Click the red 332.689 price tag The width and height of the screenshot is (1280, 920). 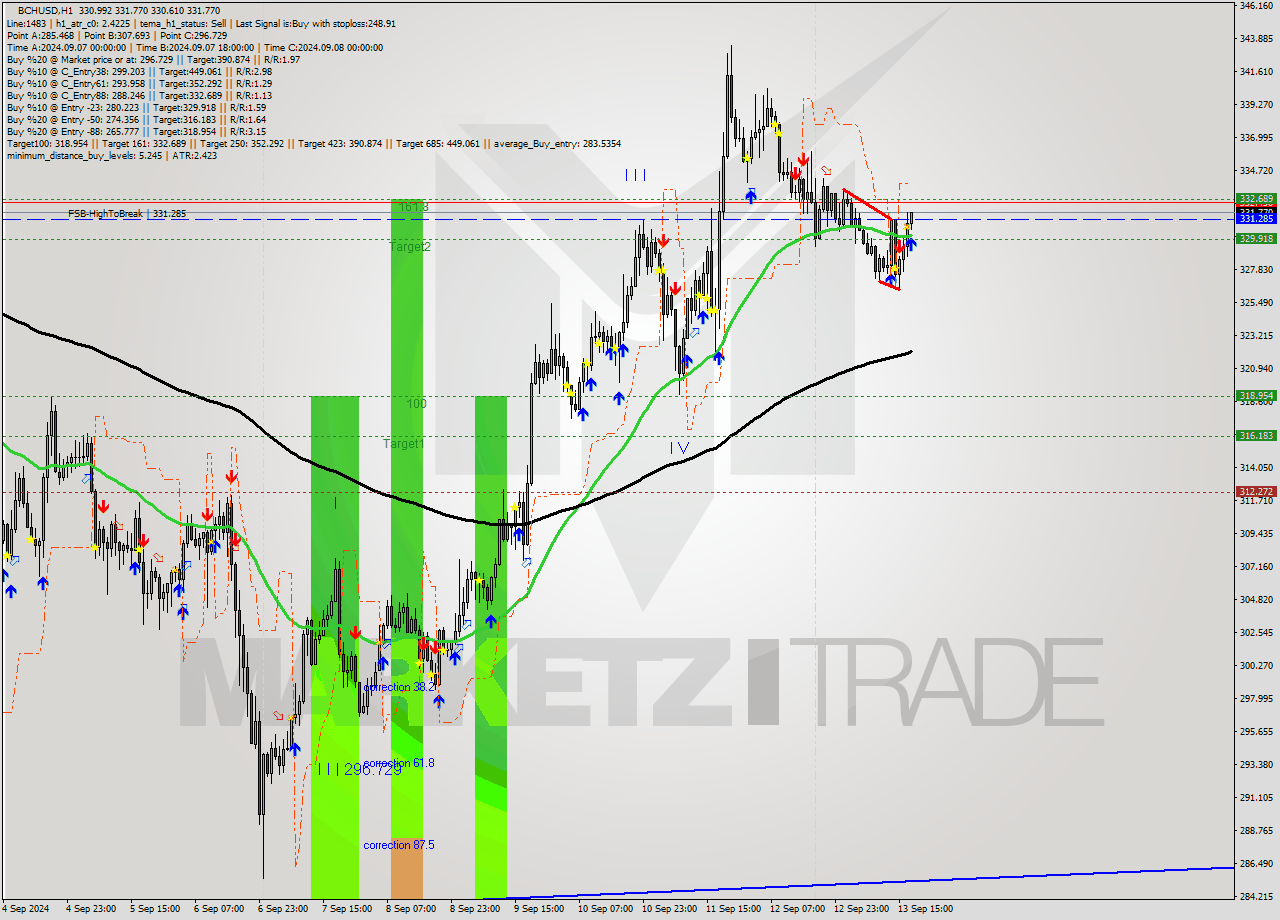coord(1256,199)
